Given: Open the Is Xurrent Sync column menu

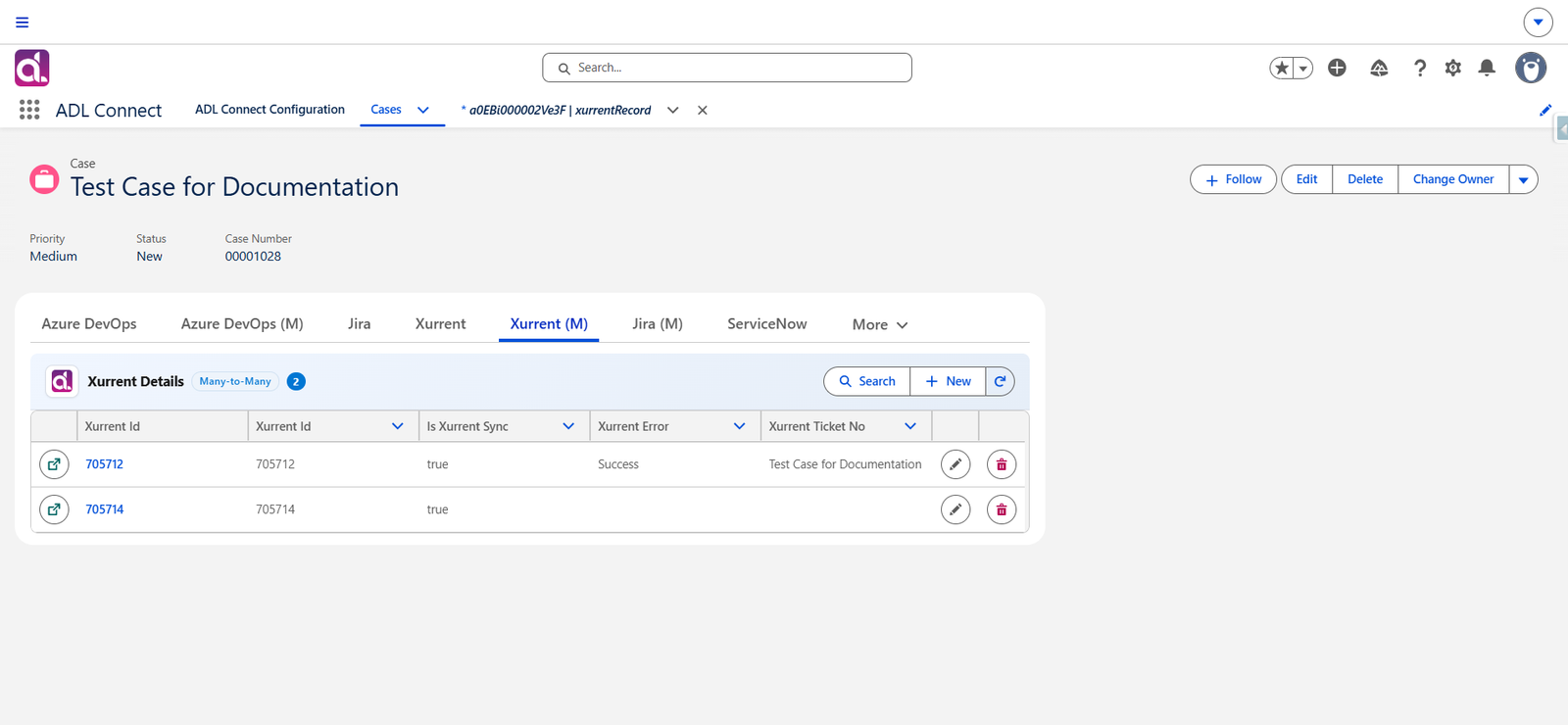Looking at the screenshot, I should (x=568, y=426).
